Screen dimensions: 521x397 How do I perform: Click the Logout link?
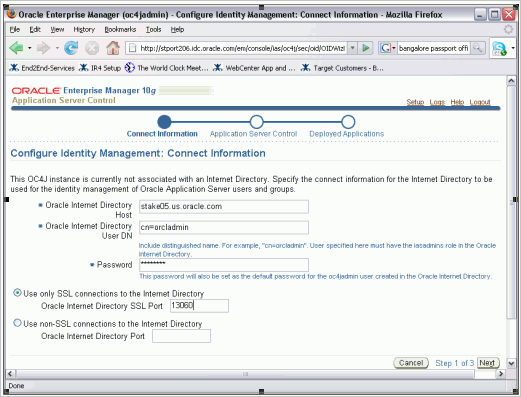(x=480, y=102)
